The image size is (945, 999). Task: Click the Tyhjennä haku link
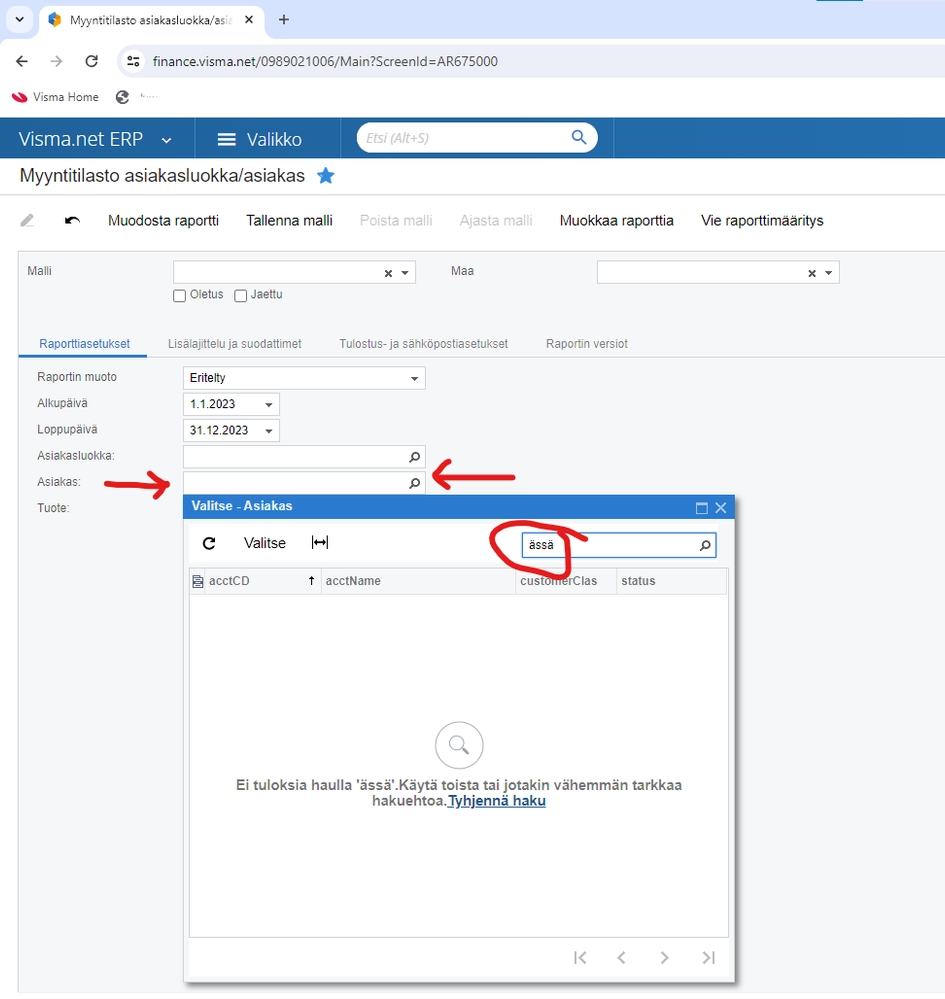point(496,801)
